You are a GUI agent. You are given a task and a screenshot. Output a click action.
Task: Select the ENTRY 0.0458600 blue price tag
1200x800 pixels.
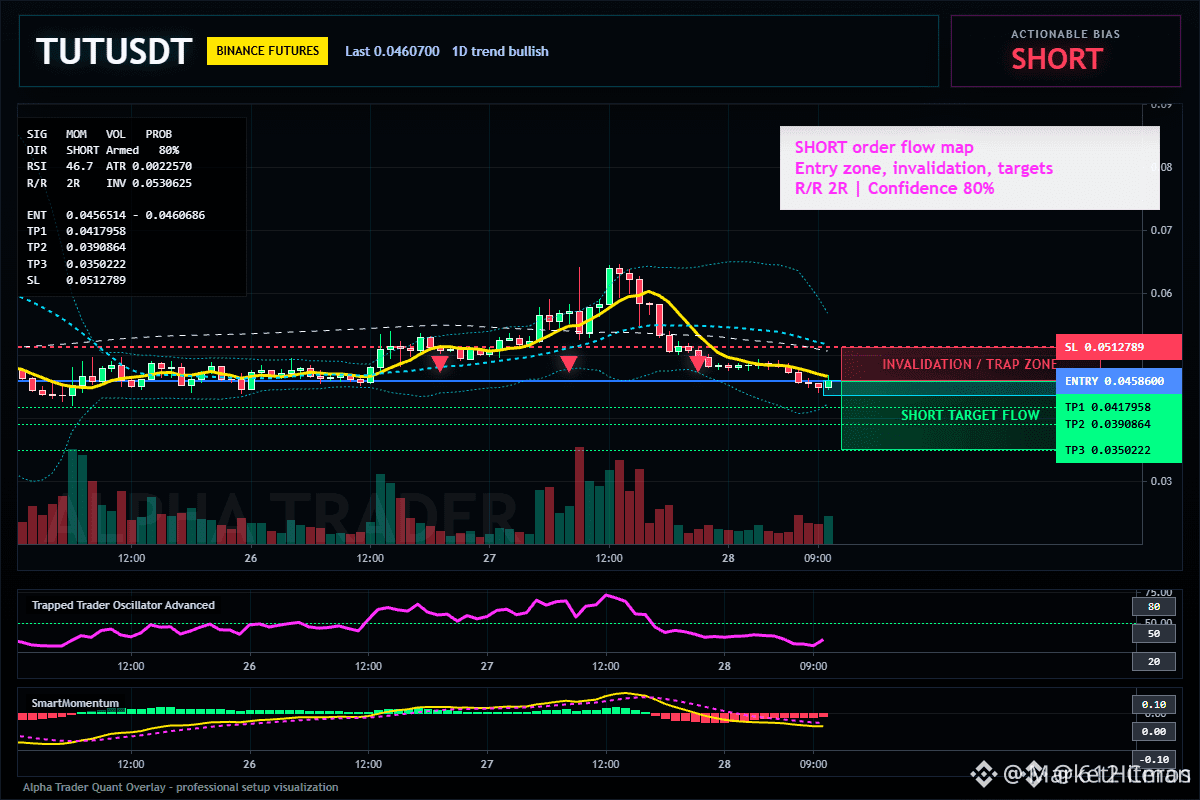tap(1119, 381)
